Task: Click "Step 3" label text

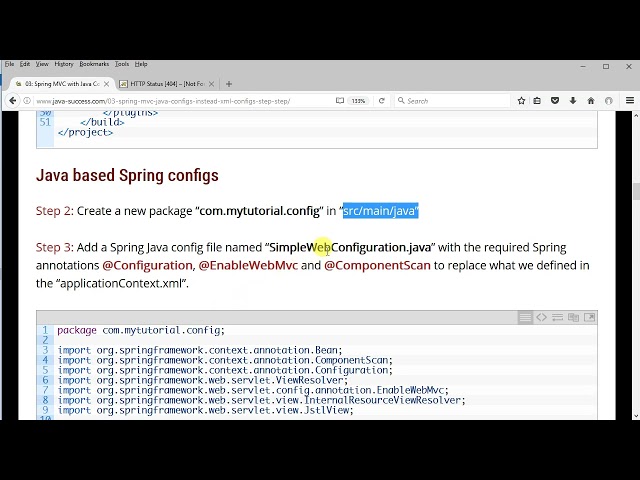Action: point(53,247)
